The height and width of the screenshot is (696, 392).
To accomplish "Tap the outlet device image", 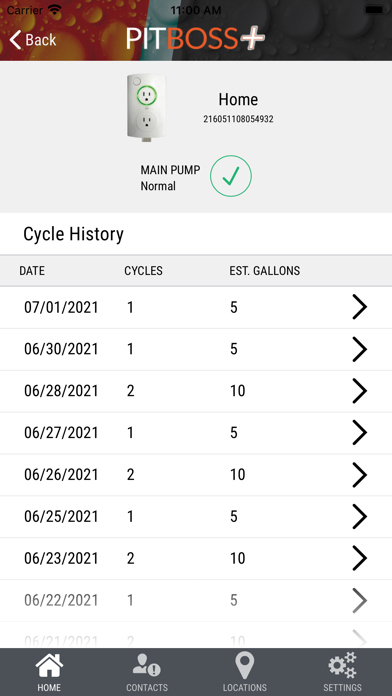I will click(x=146, y=108).
